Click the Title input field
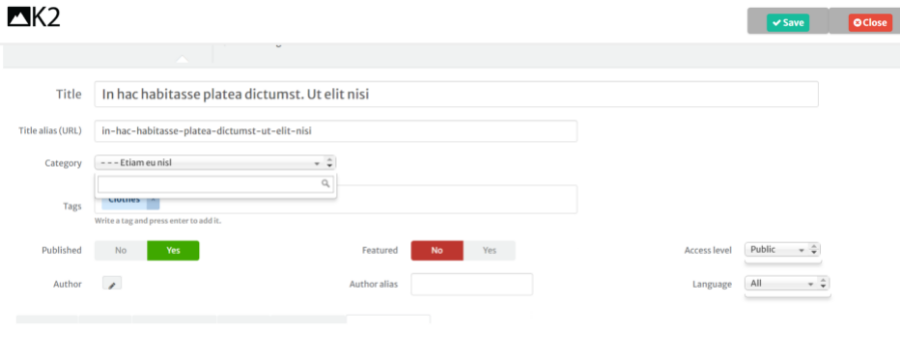 (456, 94)
